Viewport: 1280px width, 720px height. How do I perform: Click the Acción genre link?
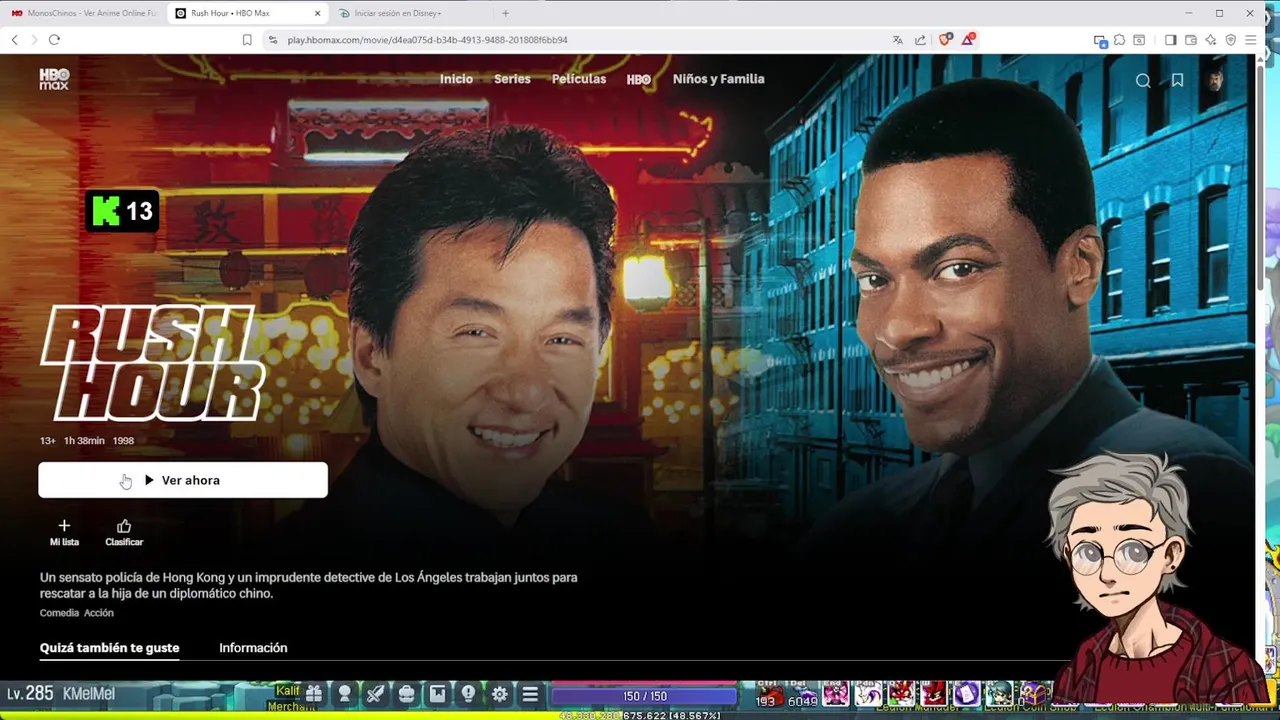(x=99, y=613)
